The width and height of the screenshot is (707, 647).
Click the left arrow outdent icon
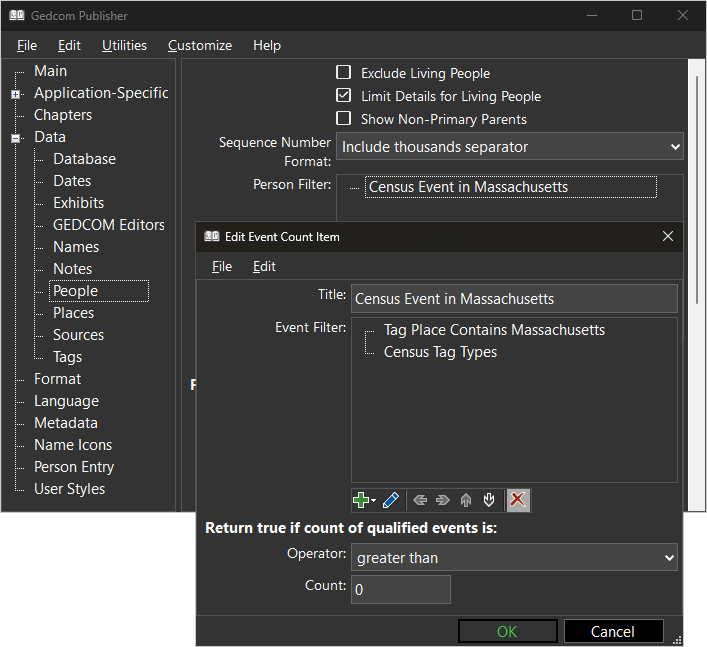click(x=420, y=500)
